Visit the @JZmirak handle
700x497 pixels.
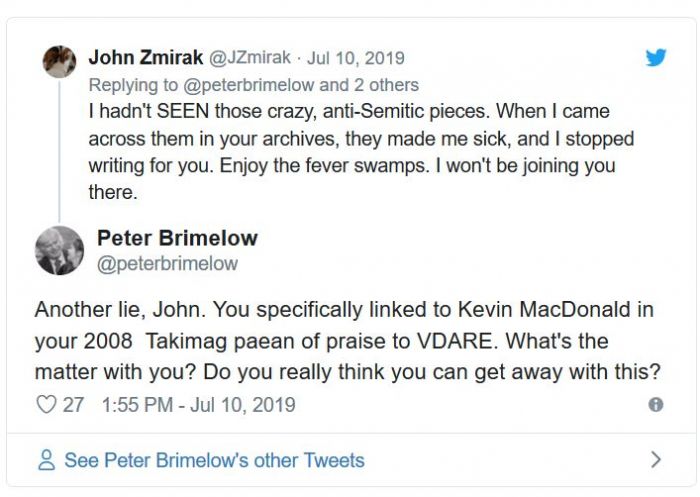point(249,59)
